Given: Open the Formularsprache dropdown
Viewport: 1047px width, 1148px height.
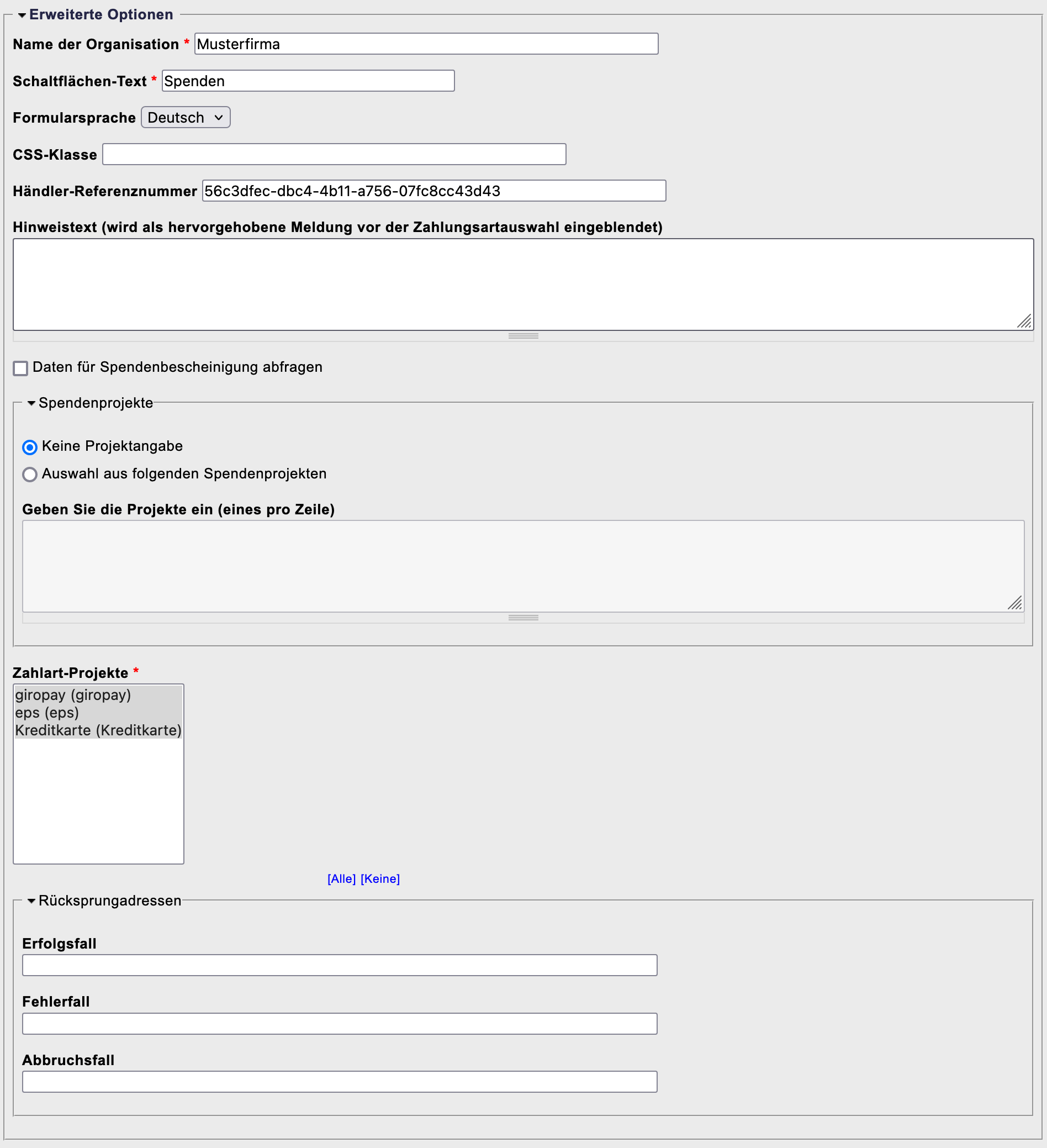Looking at the screenshot, I should point(186,118).
